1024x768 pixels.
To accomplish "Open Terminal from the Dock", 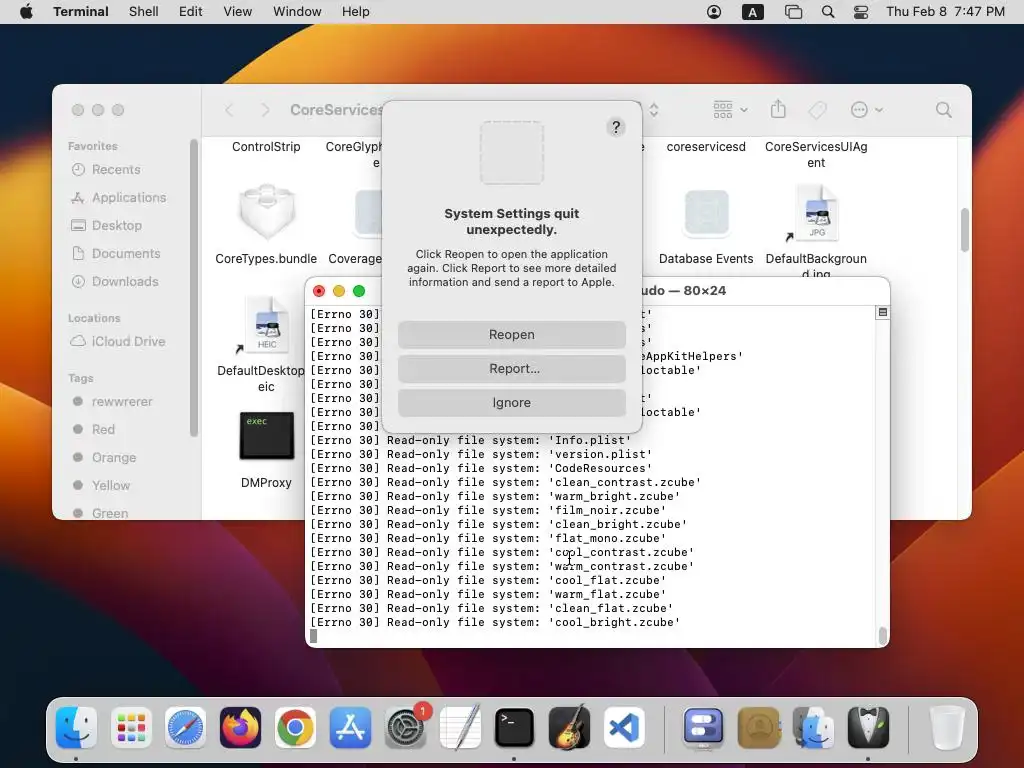I will (514, 727).
